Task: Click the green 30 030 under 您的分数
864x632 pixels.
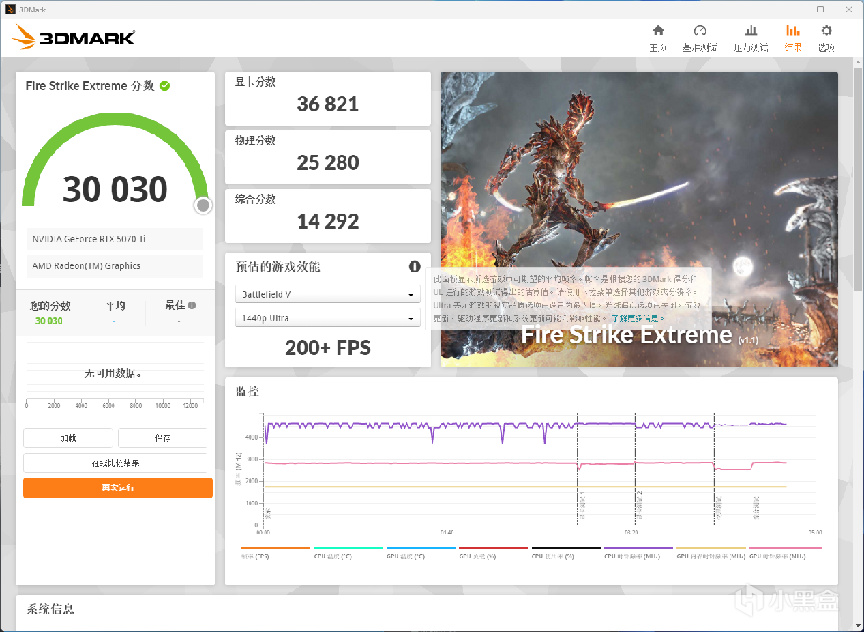Action: [48, 321]
